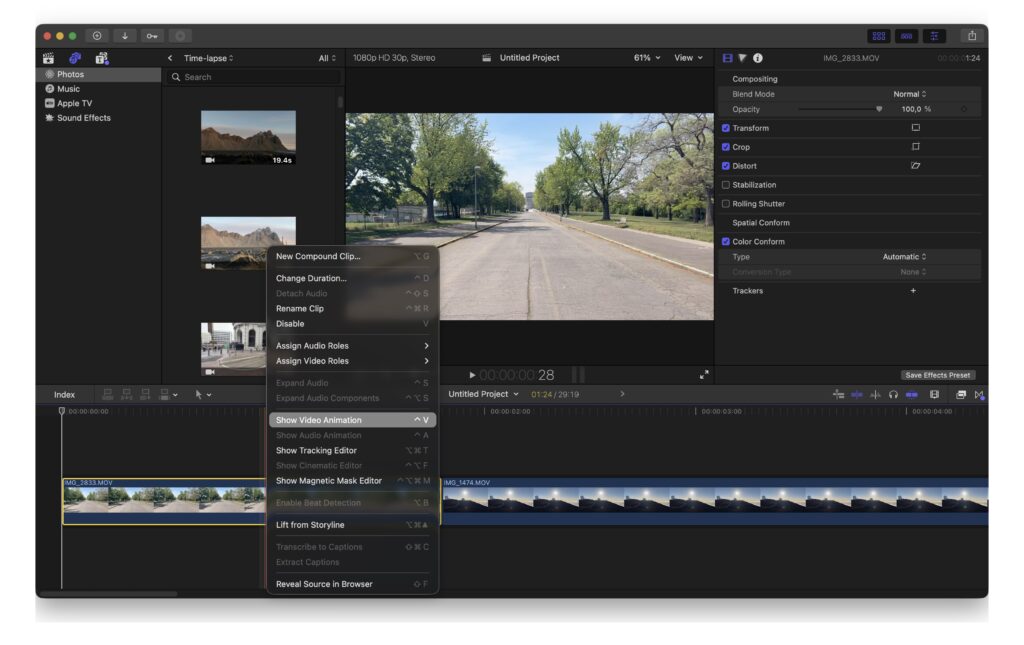Choose Reveal Source in Browser
The height and width of the screenshot is (645, 1024).
(353, 584)
